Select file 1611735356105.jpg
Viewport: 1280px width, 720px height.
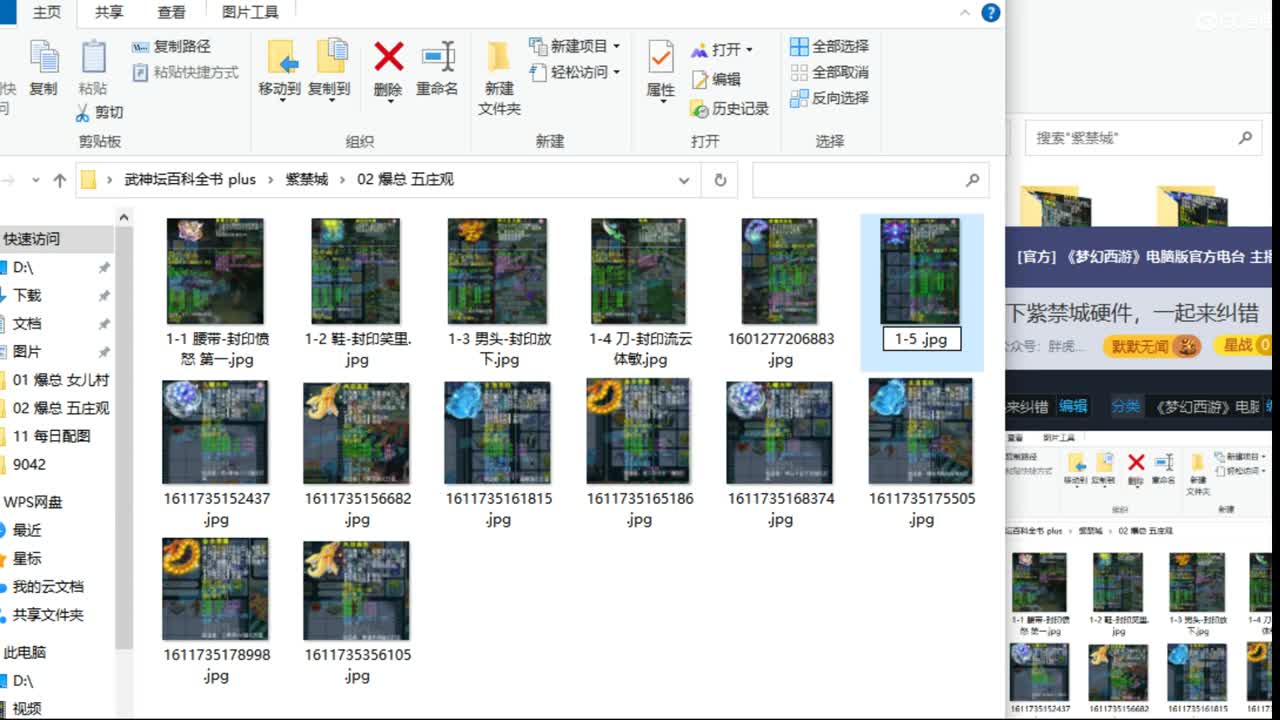(x=357, y=612)
